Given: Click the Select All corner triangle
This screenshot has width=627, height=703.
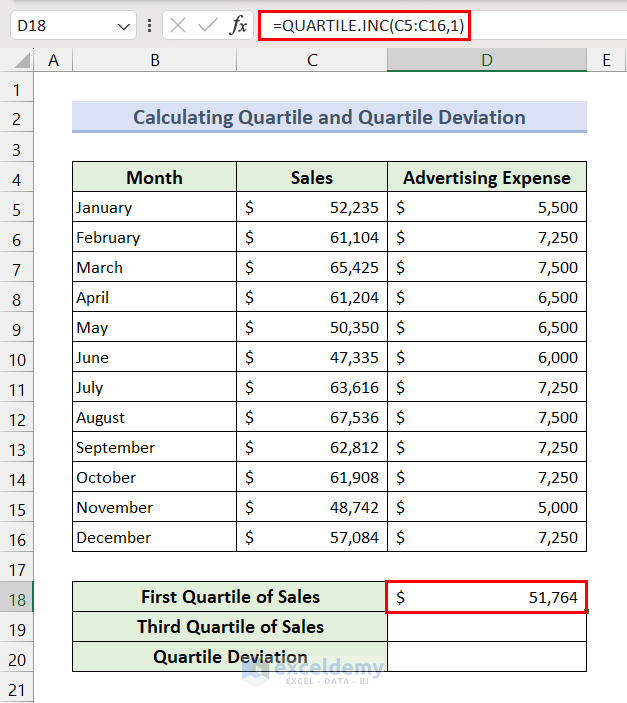Looking at the screenshot, I should coord(17,60).
